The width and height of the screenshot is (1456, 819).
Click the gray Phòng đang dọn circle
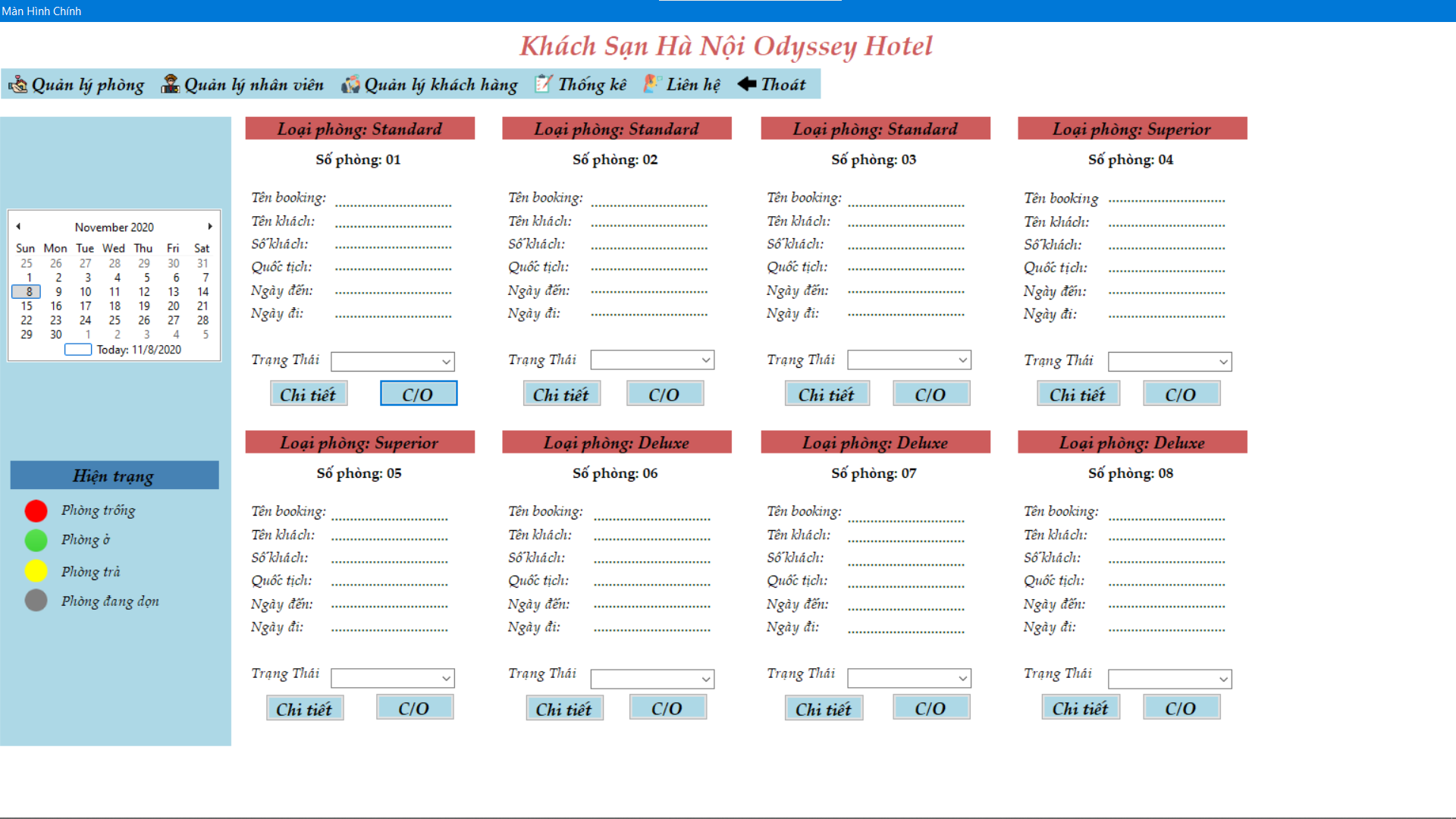click(36, 601)
